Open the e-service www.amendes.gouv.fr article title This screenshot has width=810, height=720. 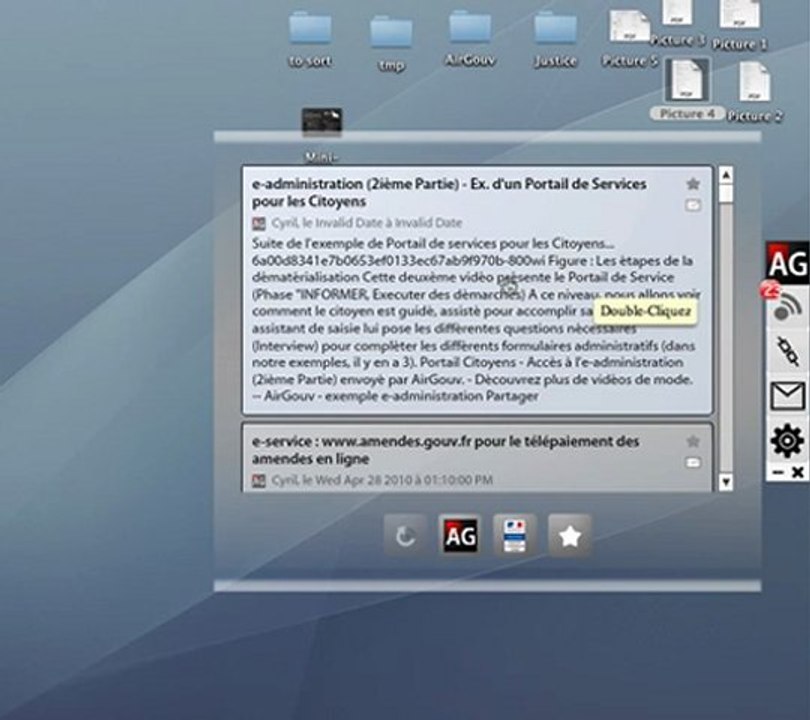[x=445, y=450]
